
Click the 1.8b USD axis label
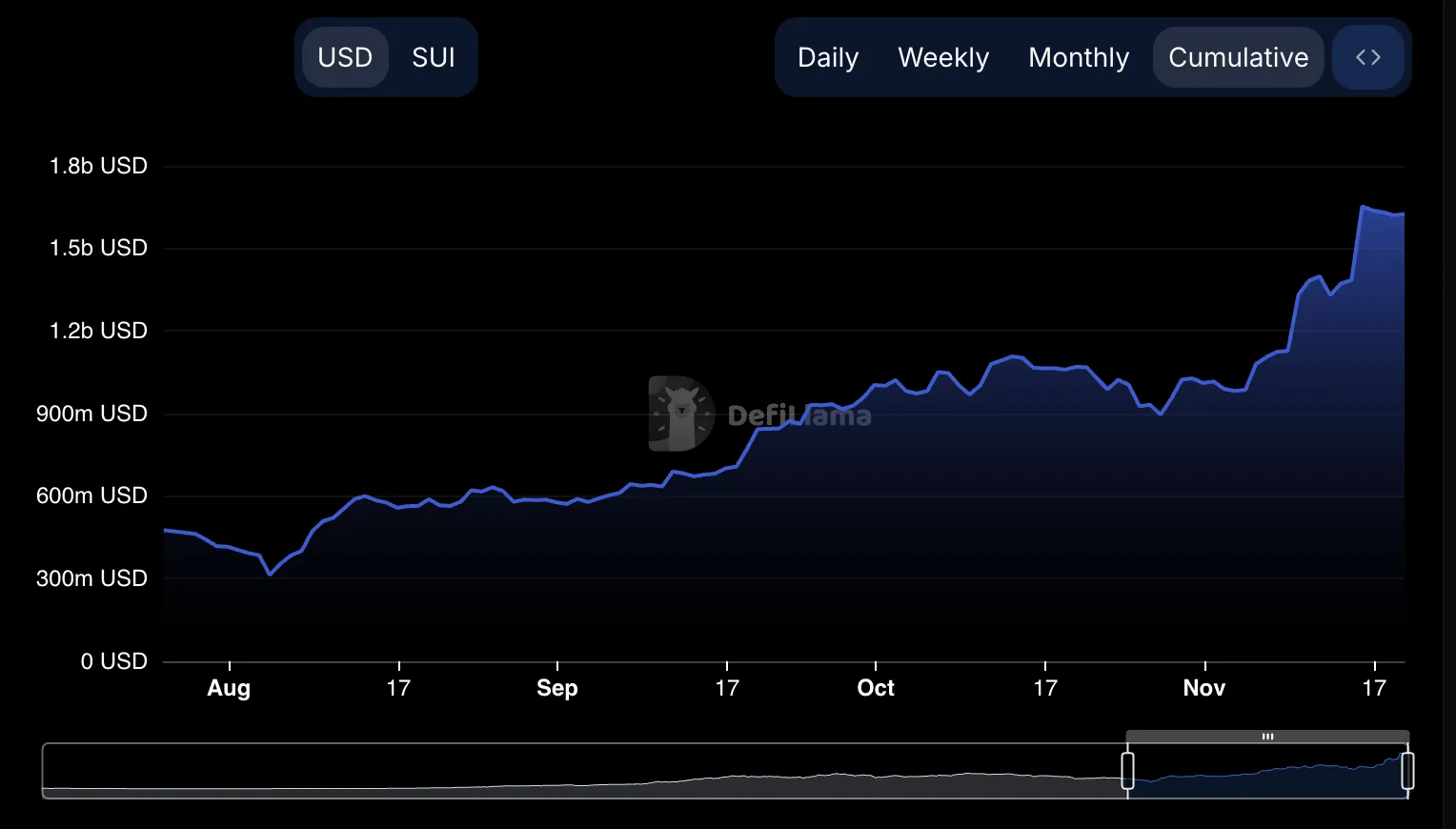point(98,166)
